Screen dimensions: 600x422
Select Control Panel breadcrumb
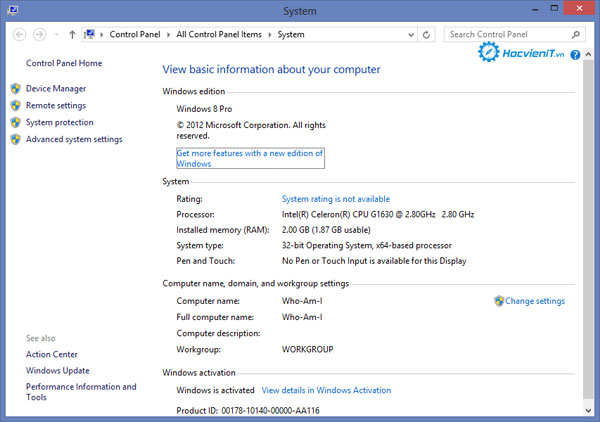135,34
